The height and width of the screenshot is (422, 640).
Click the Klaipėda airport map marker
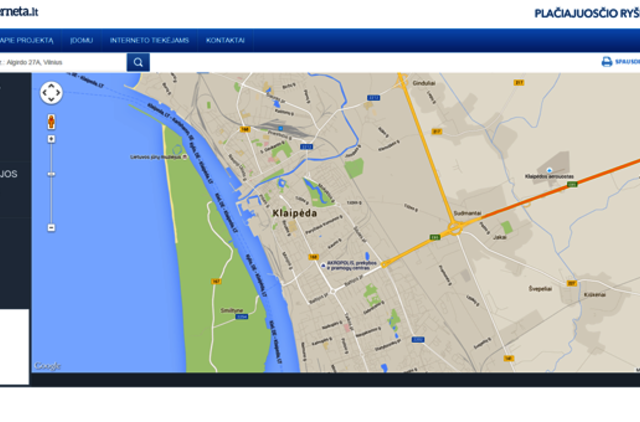[x=548, y=168]
